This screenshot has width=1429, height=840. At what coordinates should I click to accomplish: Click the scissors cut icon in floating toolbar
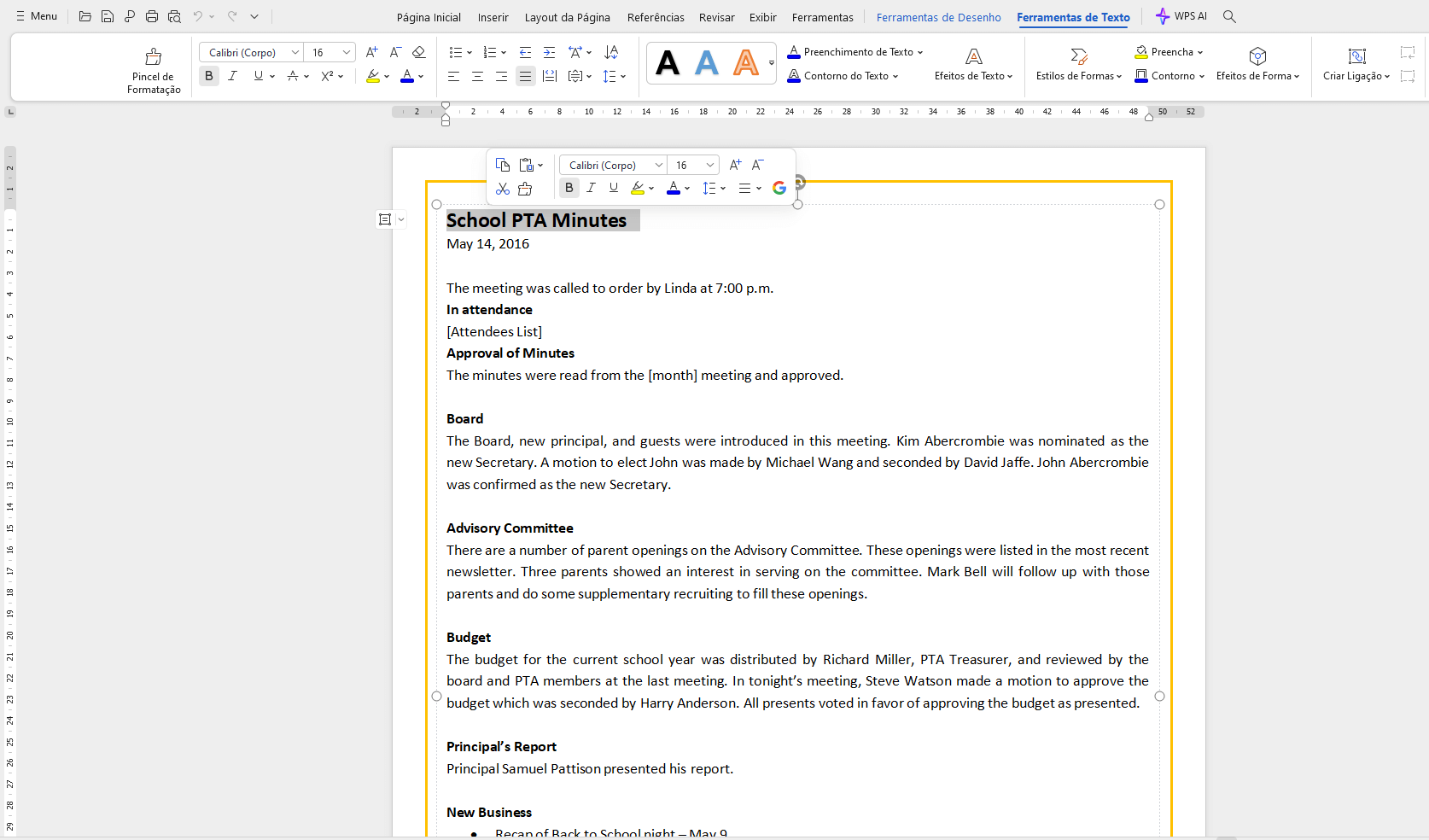click(503, 189)
